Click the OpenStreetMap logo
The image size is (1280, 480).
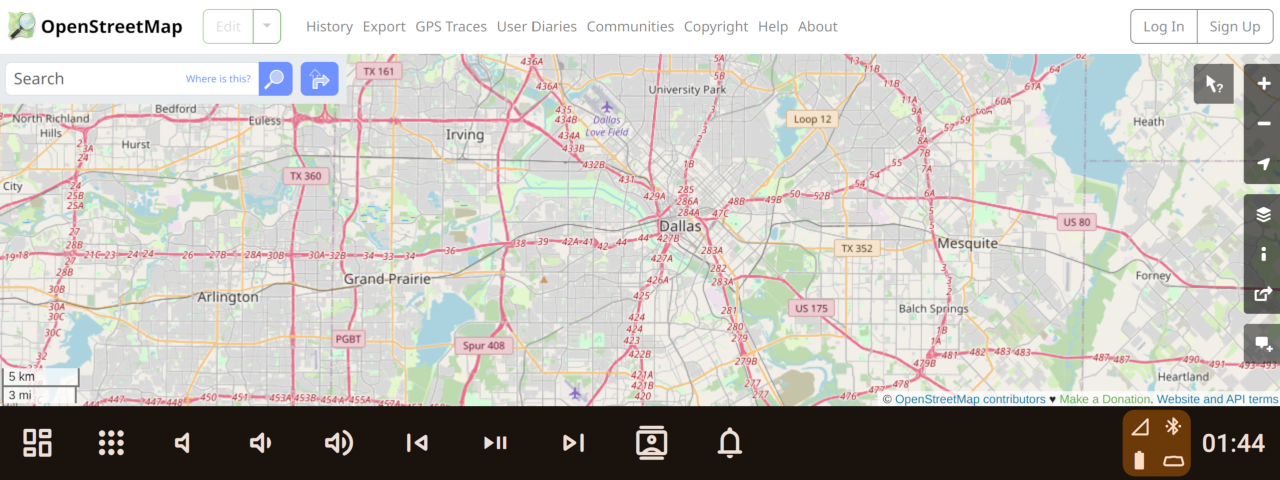coord(95,26)
